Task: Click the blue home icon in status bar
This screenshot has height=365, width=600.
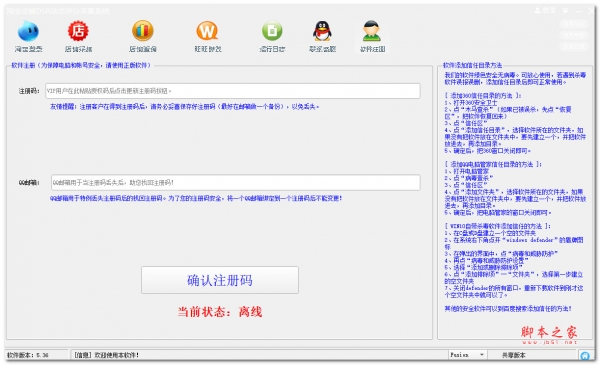Action: pos(585,355)
